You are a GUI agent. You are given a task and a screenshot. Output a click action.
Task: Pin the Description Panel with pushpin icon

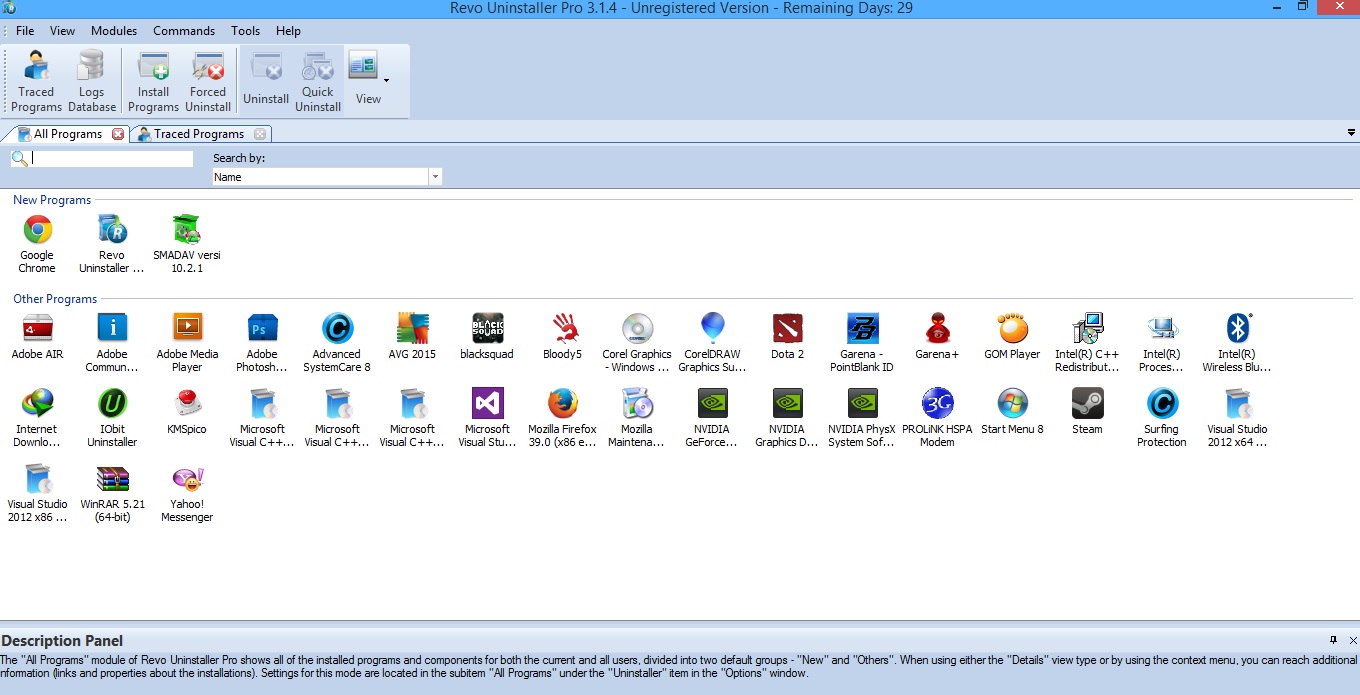coord(1333,640)
